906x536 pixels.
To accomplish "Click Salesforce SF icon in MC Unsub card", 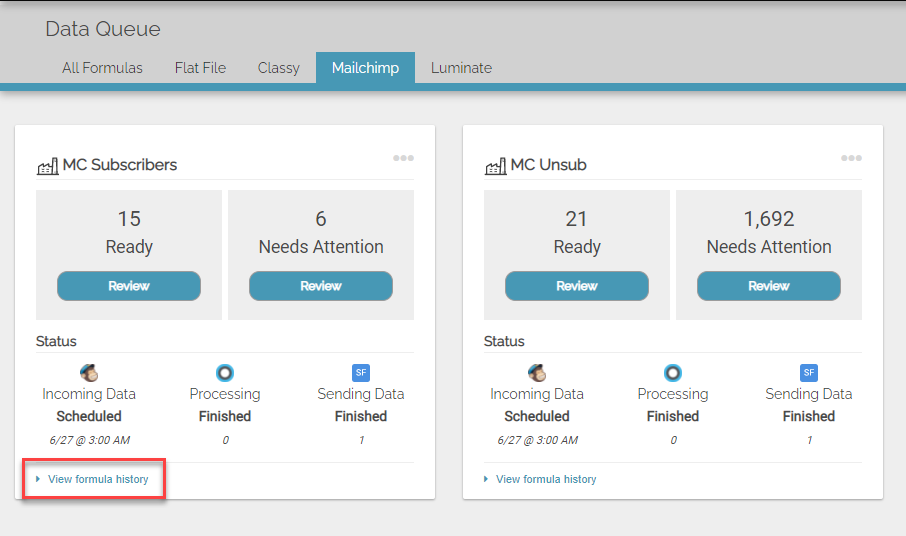I will coord(809,373).
